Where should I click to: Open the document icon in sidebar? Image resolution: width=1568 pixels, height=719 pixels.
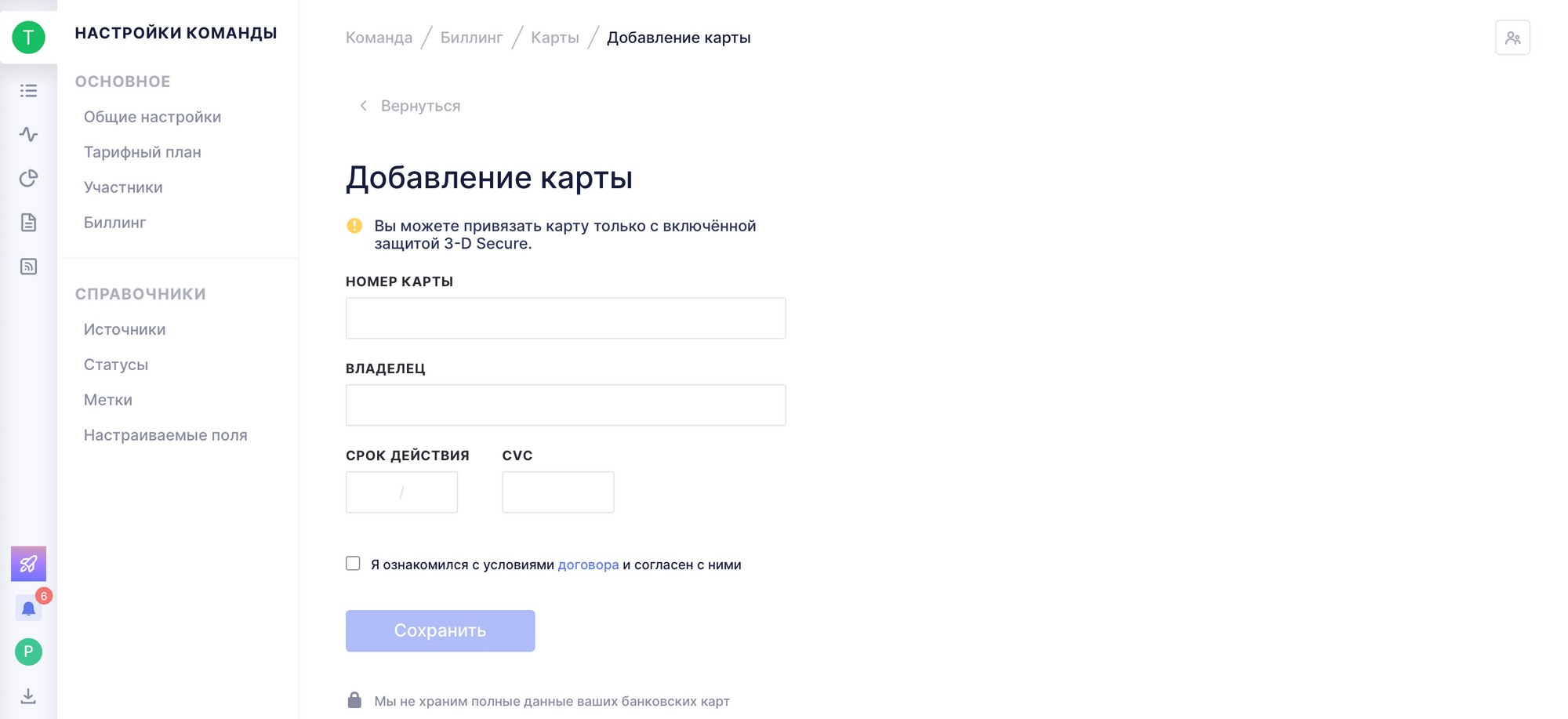pos(28,223)
